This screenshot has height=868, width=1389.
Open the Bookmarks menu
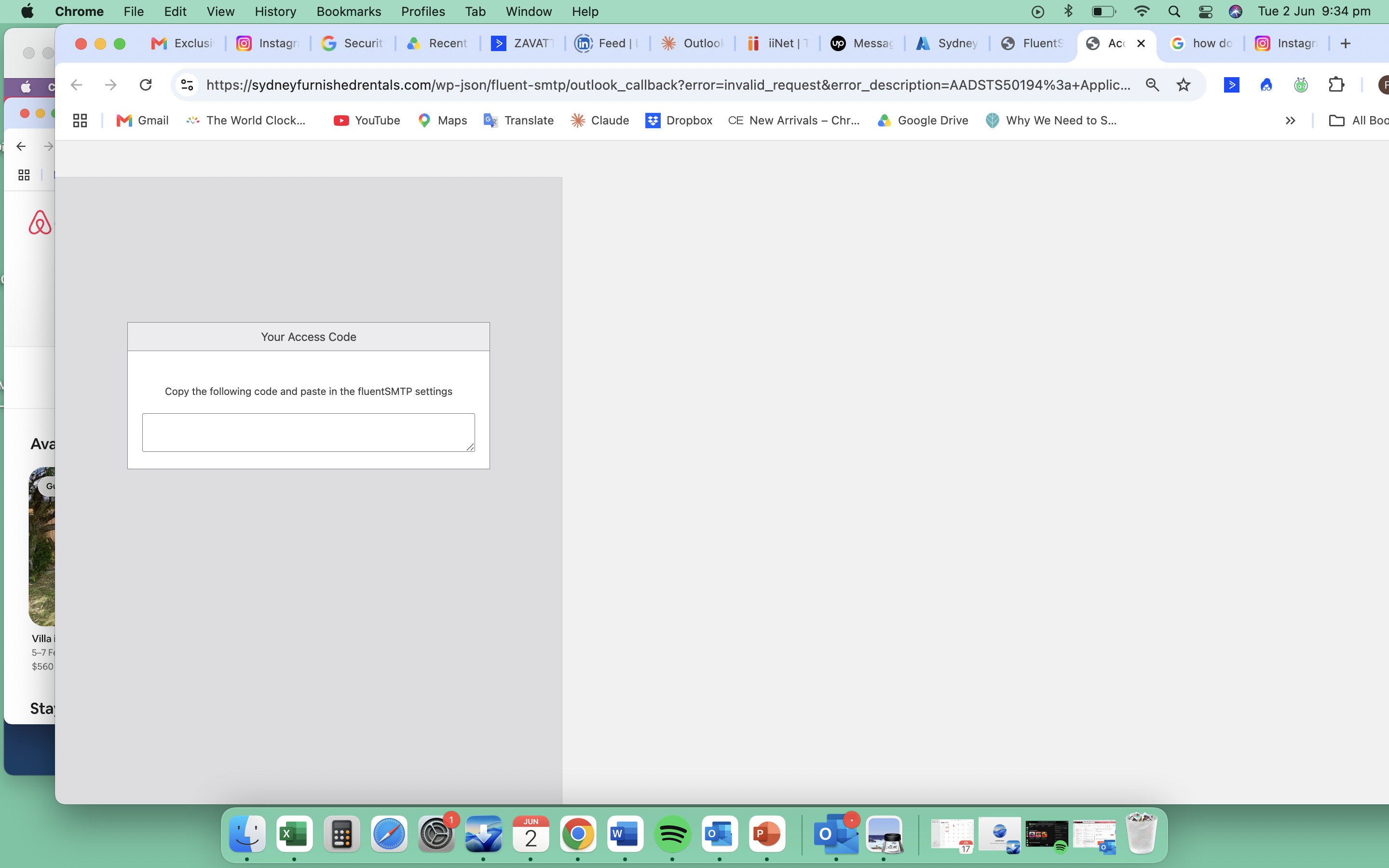pos(348,12)
